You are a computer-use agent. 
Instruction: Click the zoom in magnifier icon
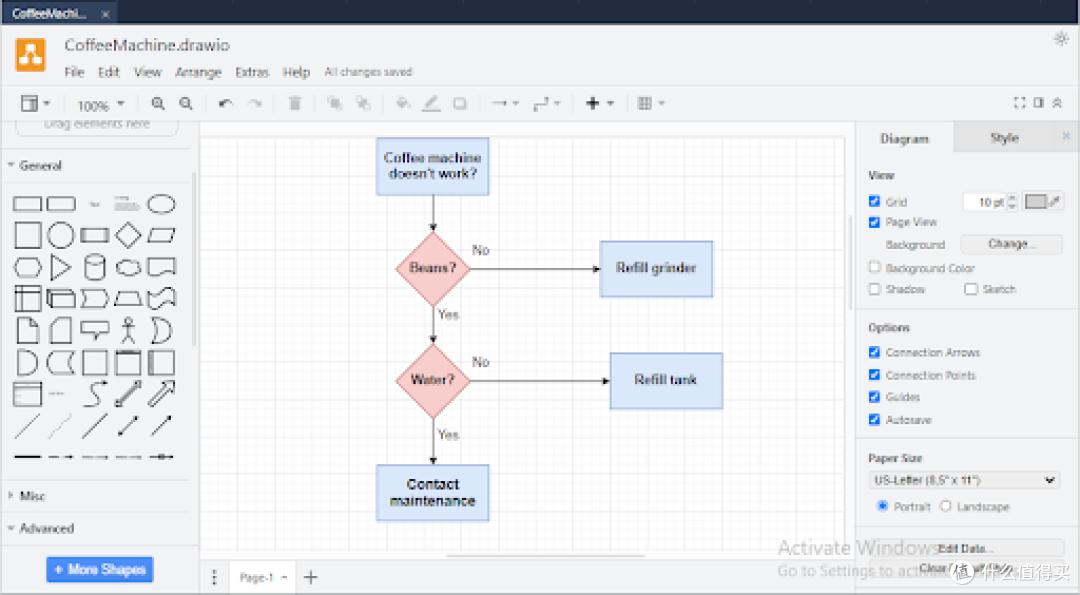[x=158, y=103]
